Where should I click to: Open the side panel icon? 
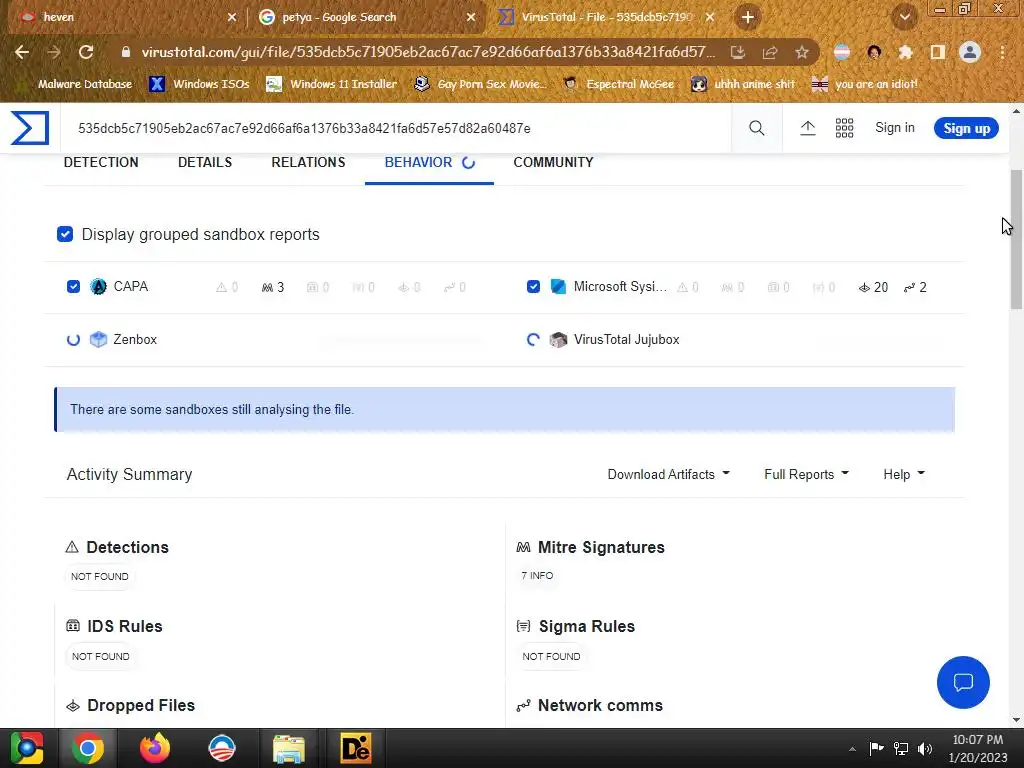[938, 52]
